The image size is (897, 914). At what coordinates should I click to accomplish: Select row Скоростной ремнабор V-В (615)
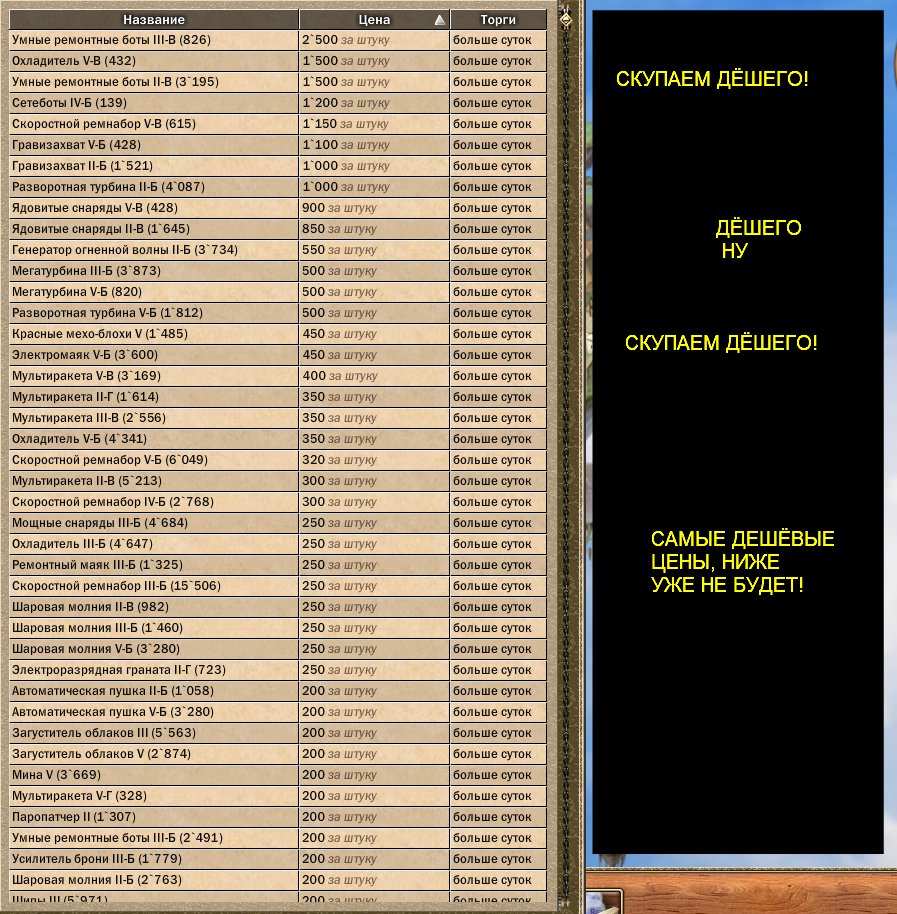[x=278, y=124]
